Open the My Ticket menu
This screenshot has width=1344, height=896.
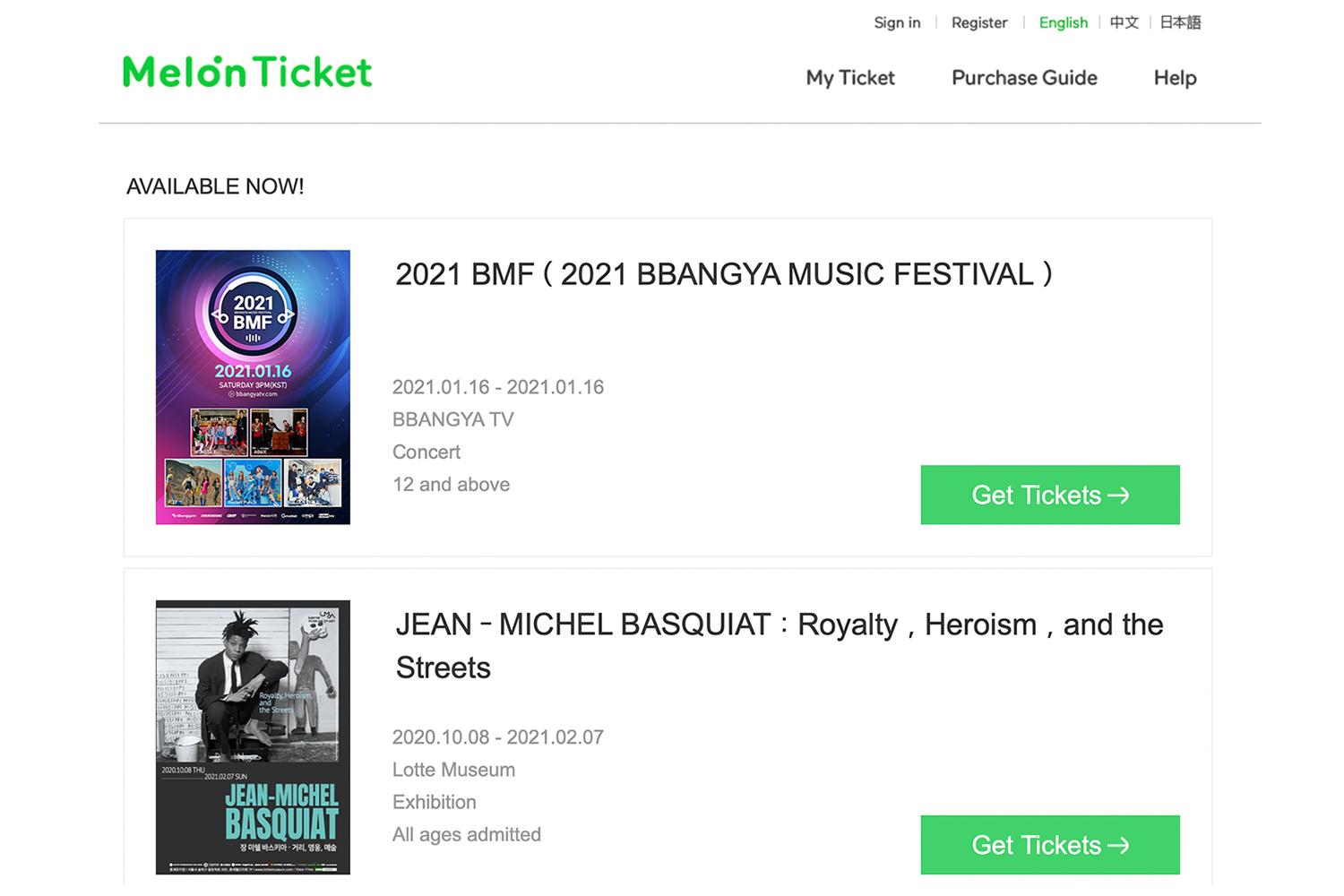pyautogui.click(x=850, y=78)
